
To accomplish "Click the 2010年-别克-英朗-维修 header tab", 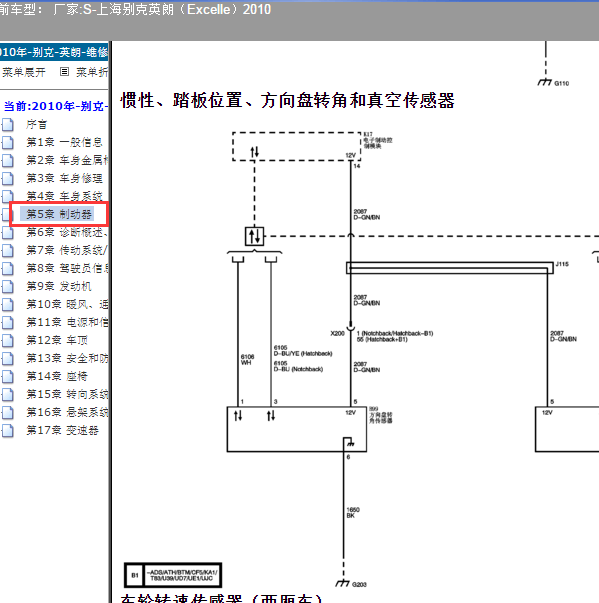I will (x=54, y=52).
